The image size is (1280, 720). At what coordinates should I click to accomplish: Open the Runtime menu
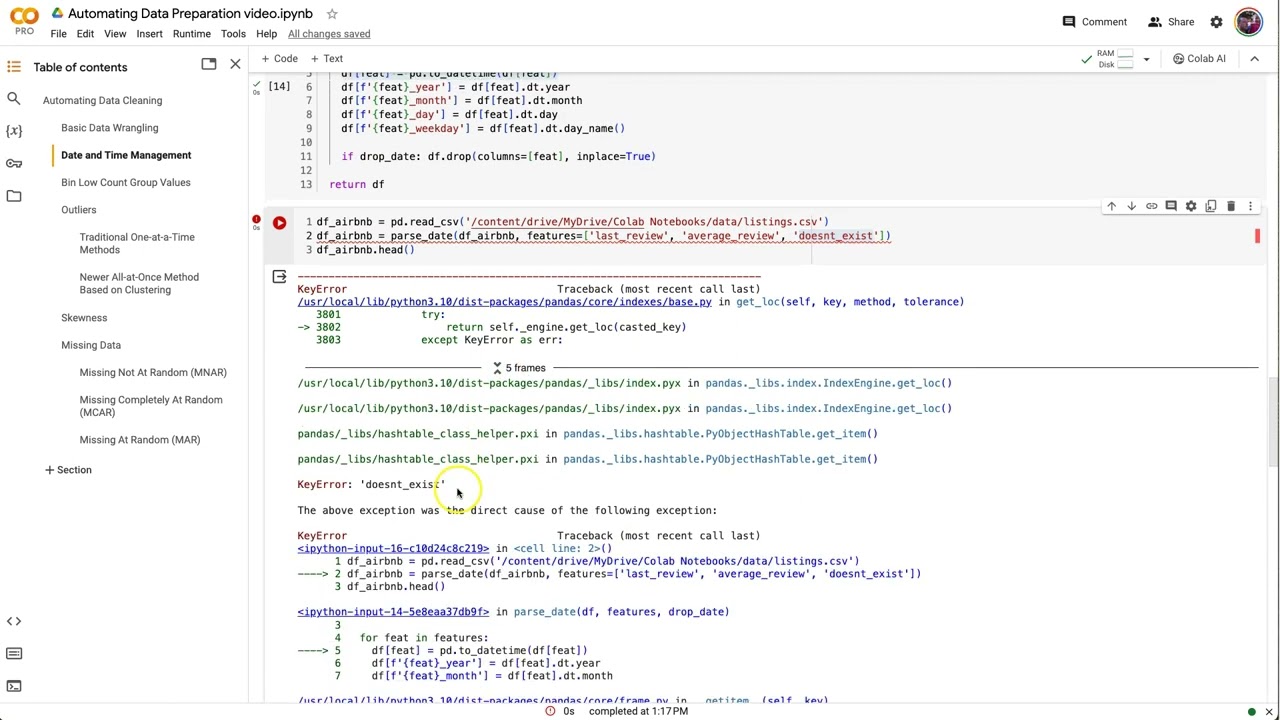coord(191,34)
